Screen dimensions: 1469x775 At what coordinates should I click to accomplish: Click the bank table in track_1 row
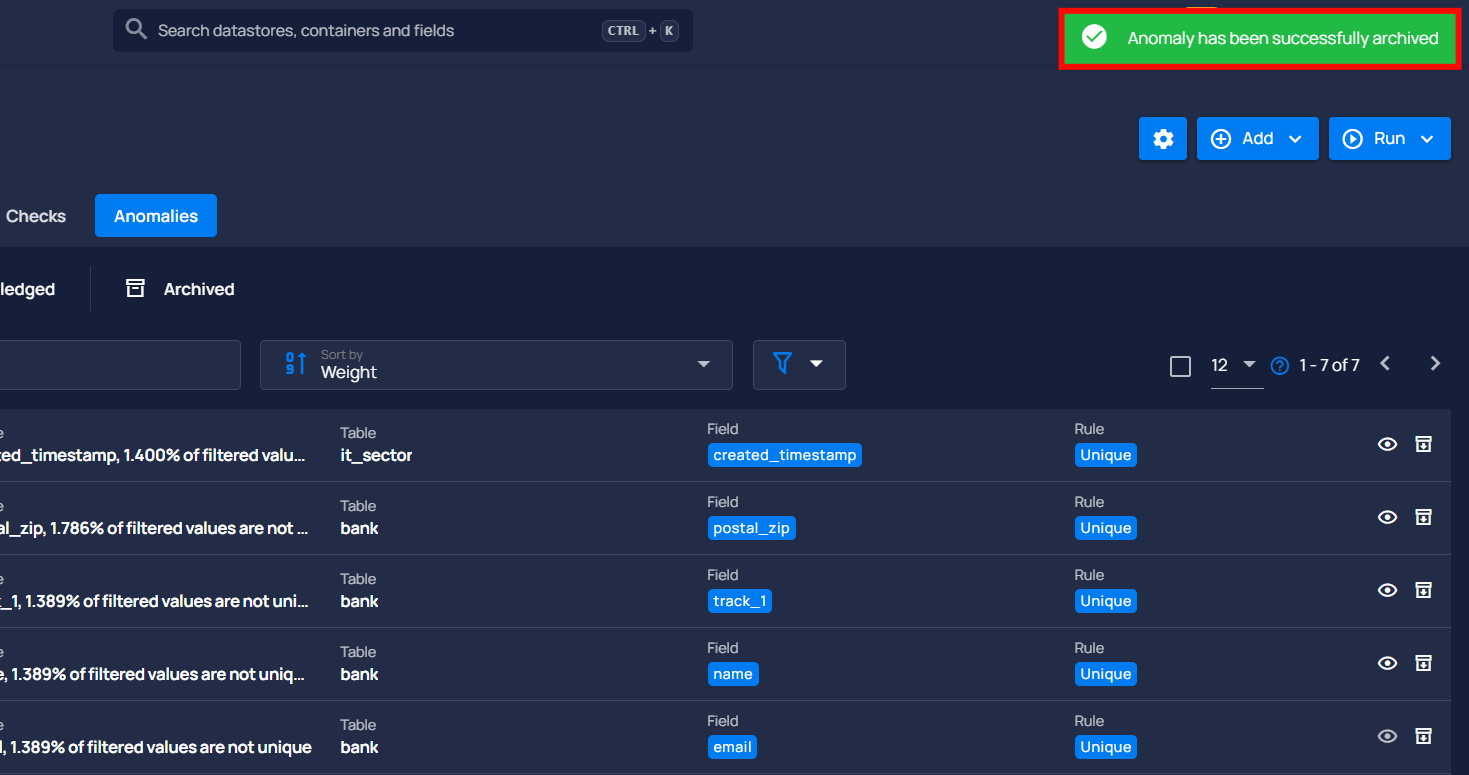pos(359,601)
